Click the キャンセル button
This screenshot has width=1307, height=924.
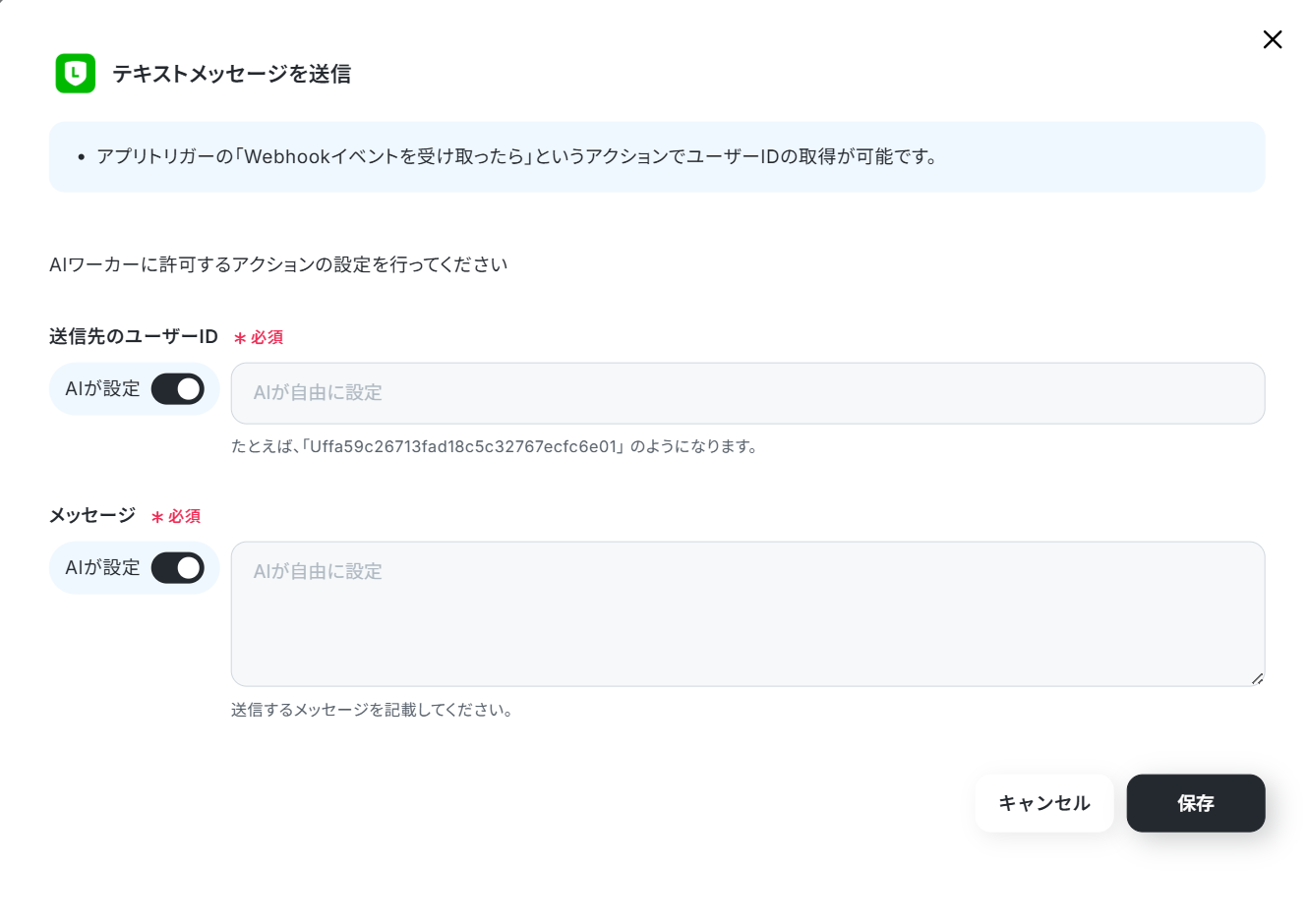[1044, 803]
